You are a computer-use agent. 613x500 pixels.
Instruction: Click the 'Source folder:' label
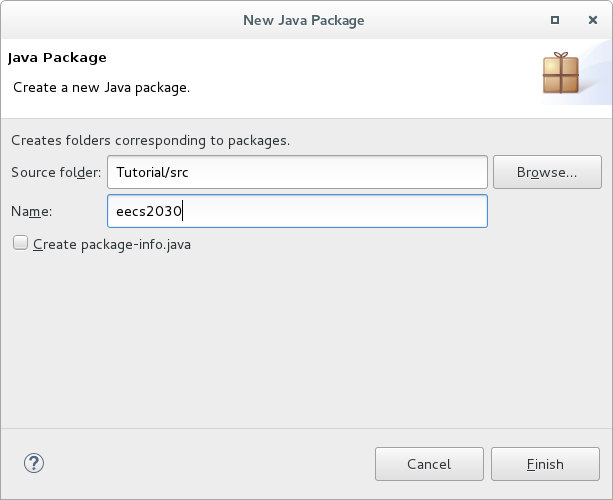[56, 172]
